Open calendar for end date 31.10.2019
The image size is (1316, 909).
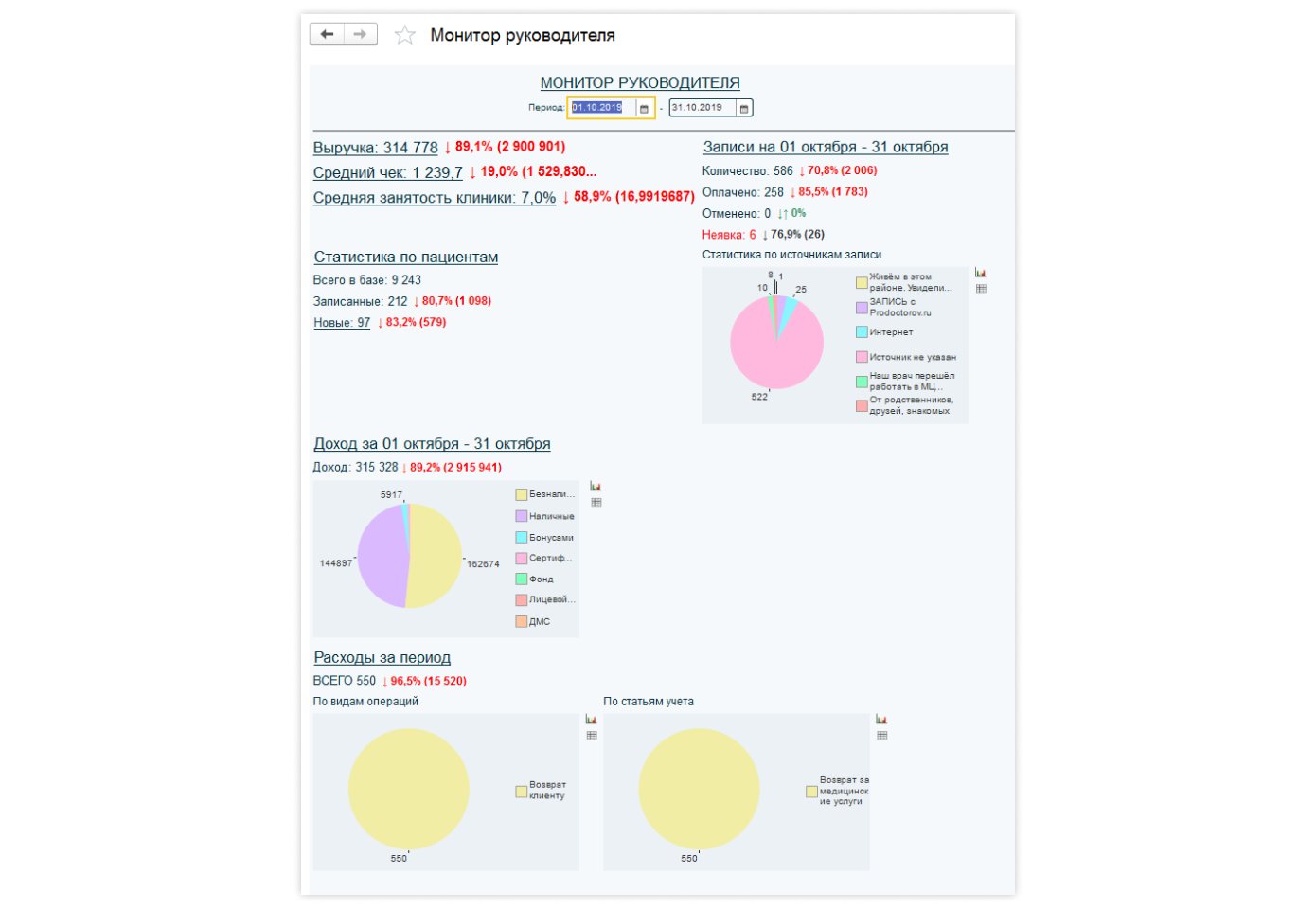[744, 109]
